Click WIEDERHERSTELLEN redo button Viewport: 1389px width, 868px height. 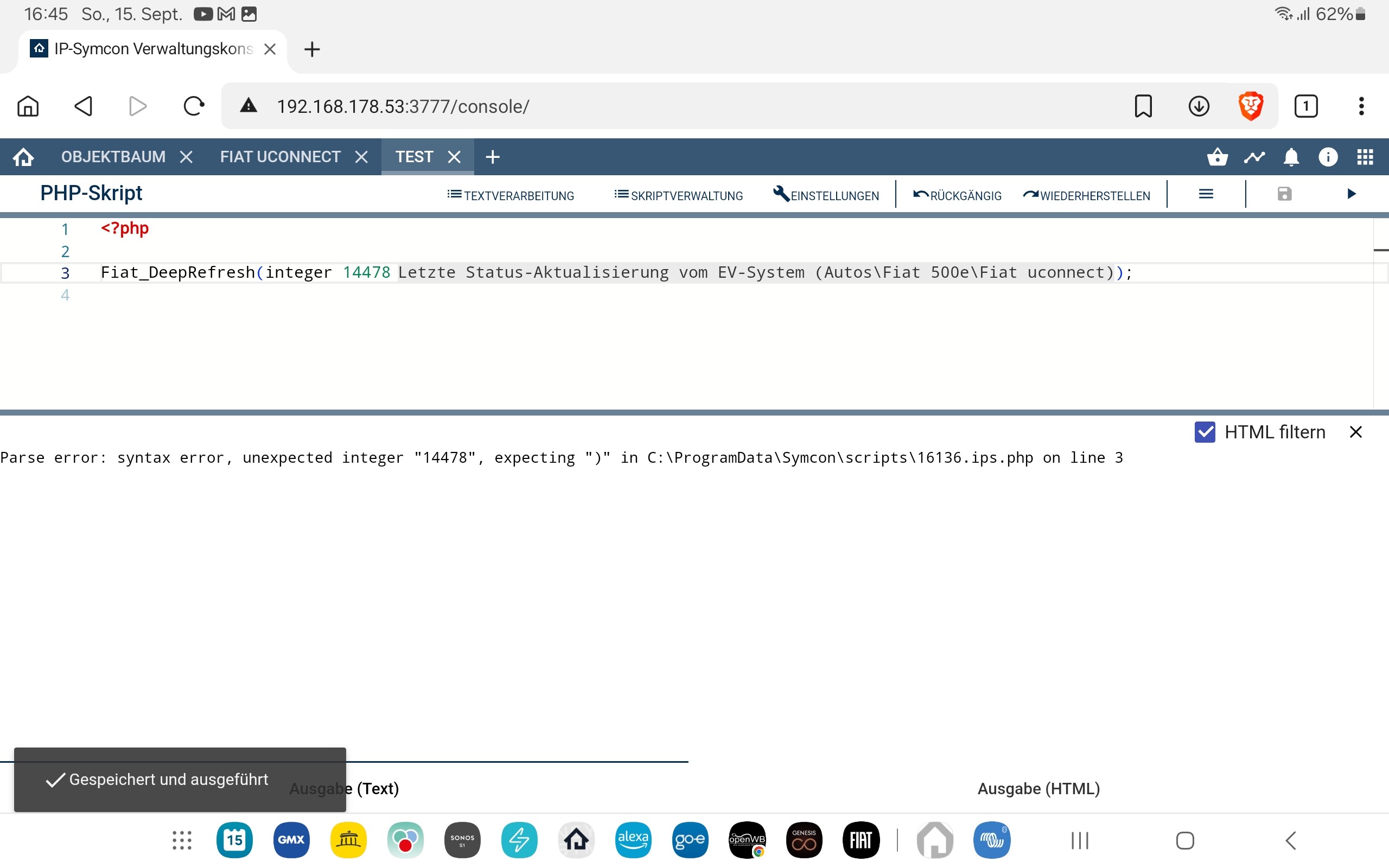(1087, 195)
